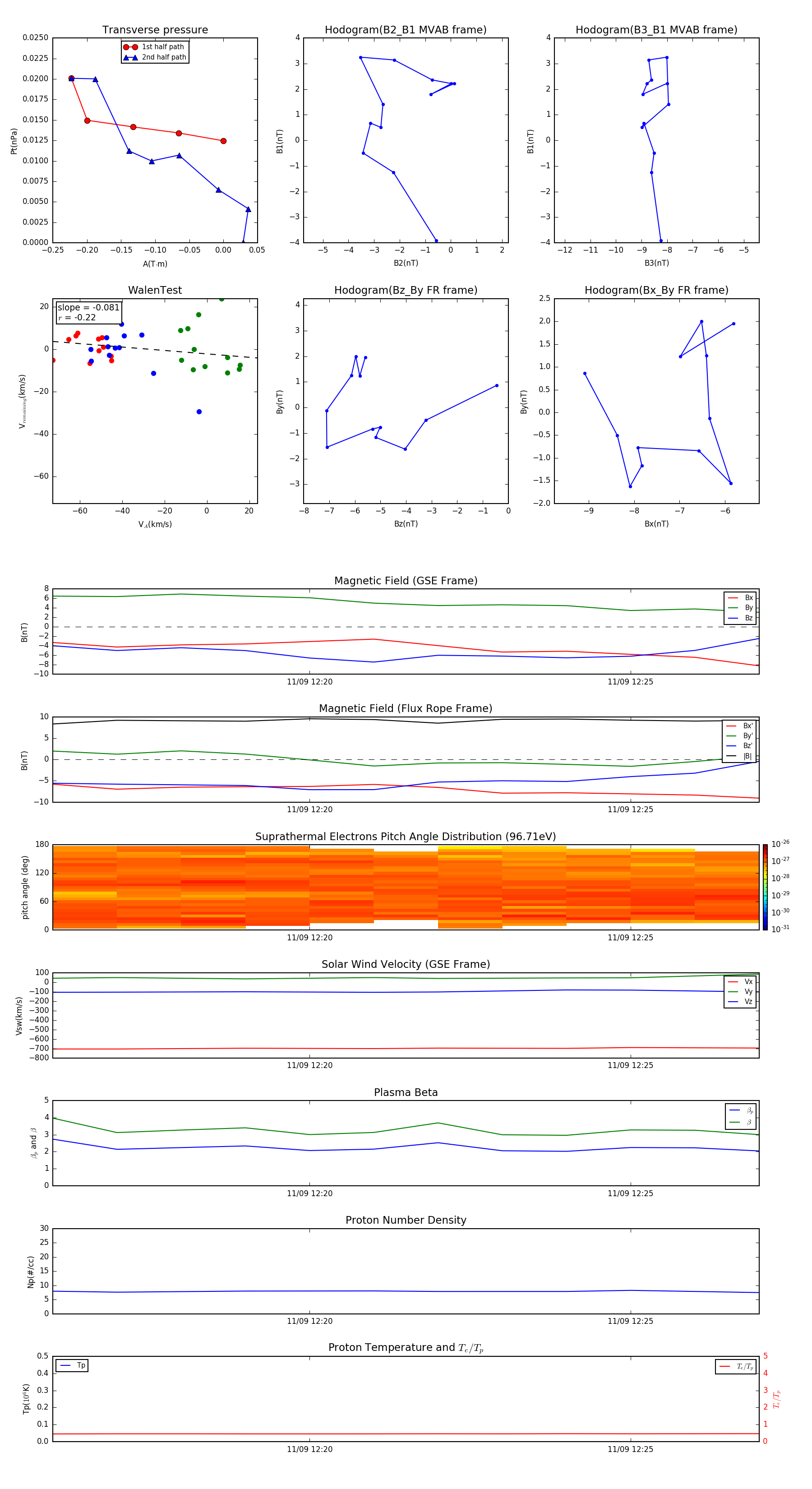This screenshot has width=812, height=1489.
Task: Click "By'" legend entry in Flux Rope plot
Action: point(739,736)
